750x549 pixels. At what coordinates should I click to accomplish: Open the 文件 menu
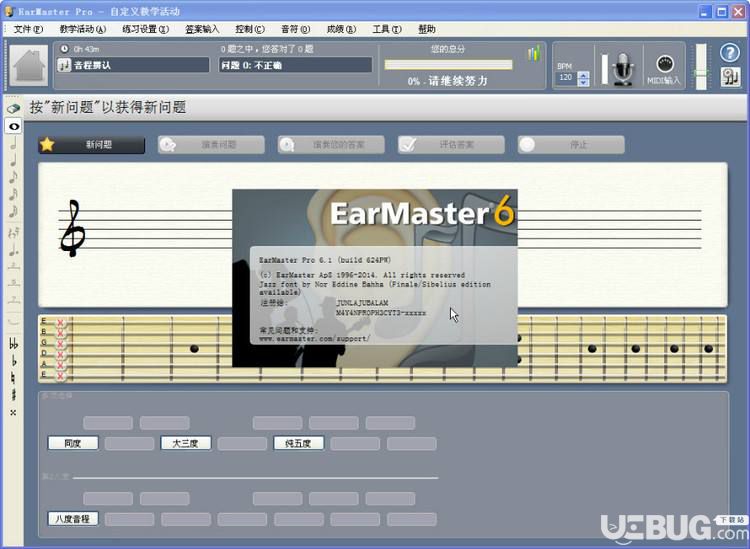[x=28, y=29]
